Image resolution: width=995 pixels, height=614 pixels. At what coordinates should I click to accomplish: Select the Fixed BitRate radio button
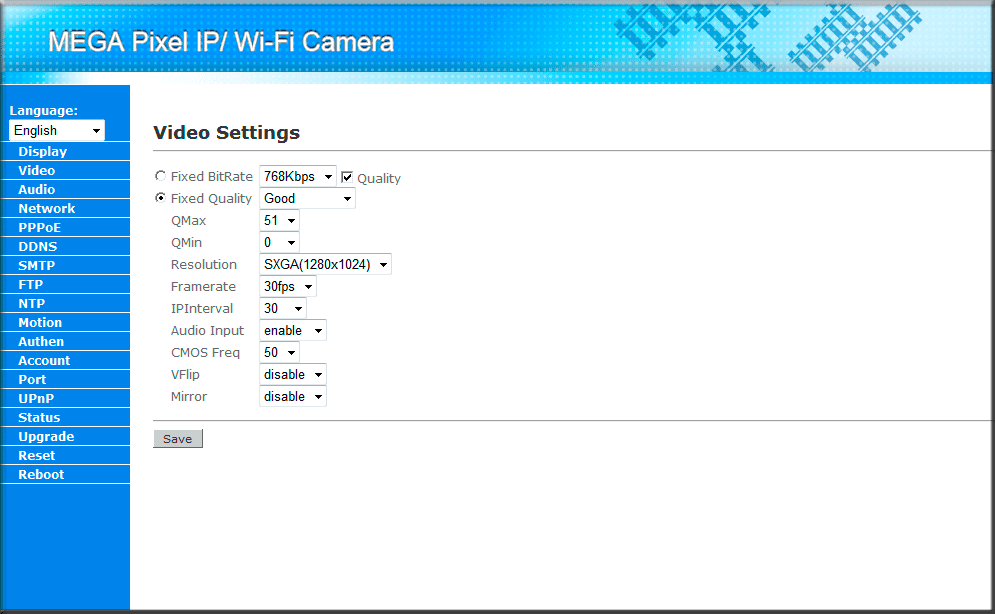point(161,176)
